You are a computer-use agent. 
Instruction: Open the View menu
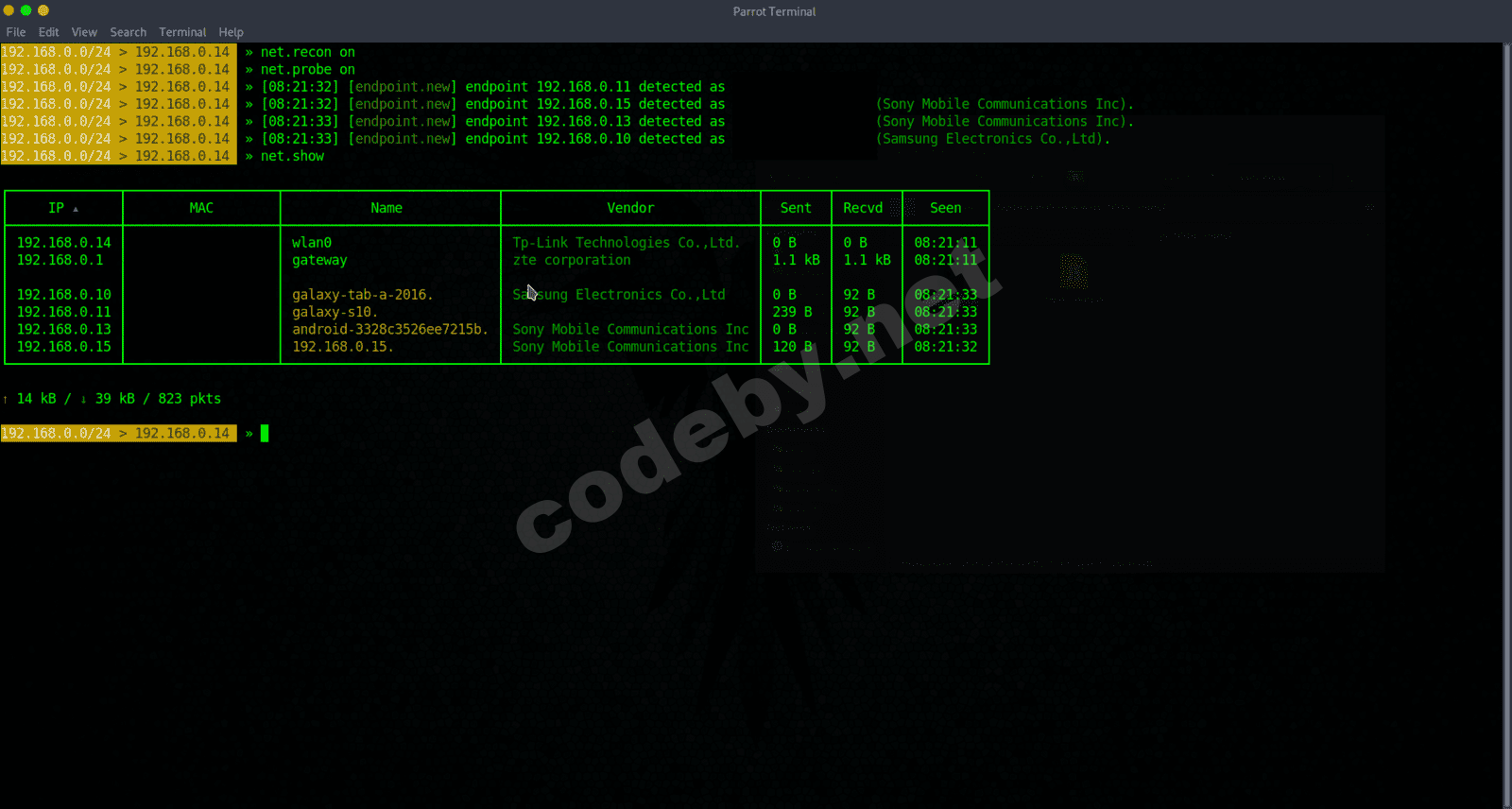(x=84, y=32)
